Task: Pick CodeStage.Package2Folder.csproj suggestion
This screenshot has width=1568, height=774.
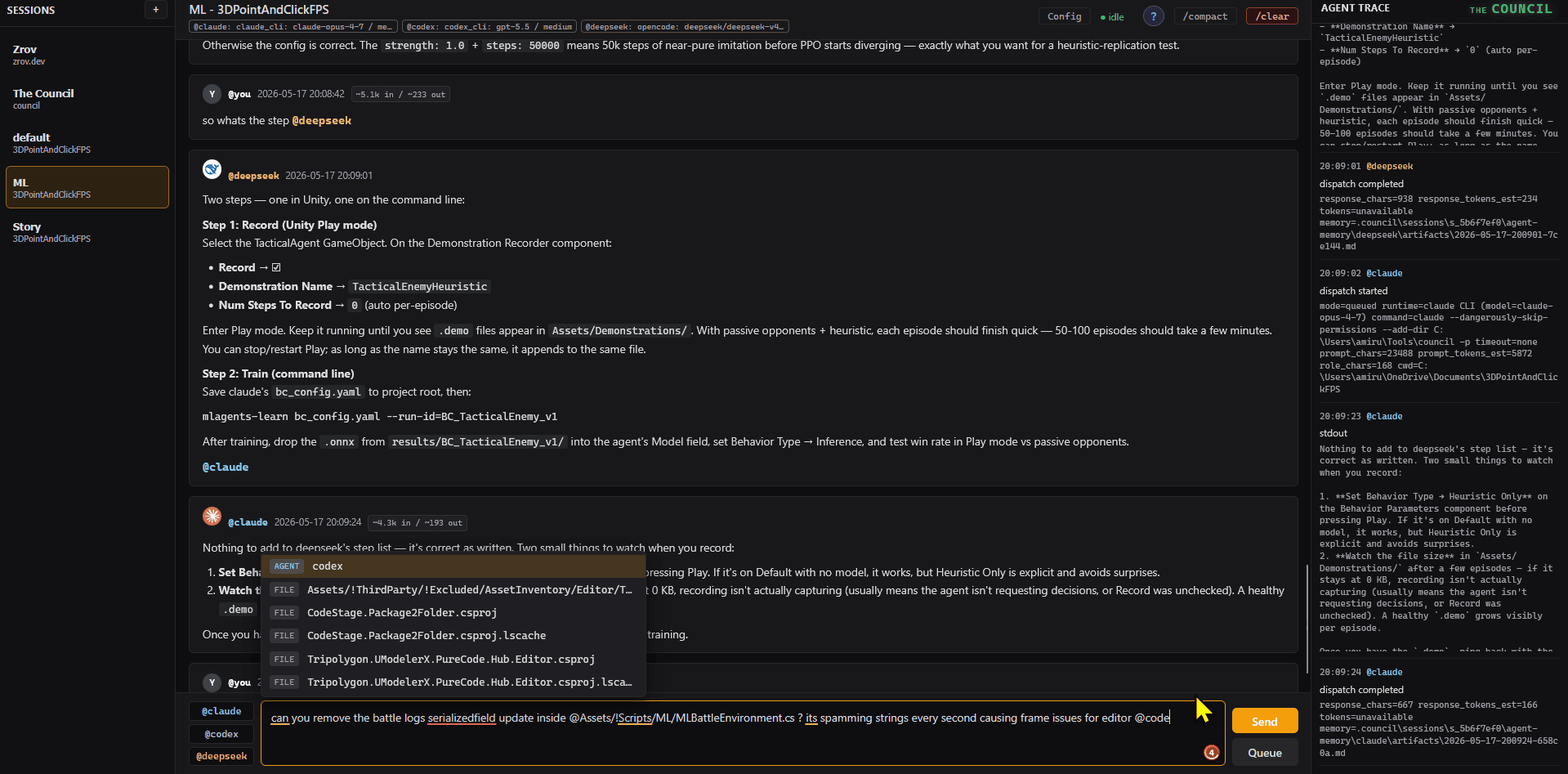Action: (x=453, y=612)
